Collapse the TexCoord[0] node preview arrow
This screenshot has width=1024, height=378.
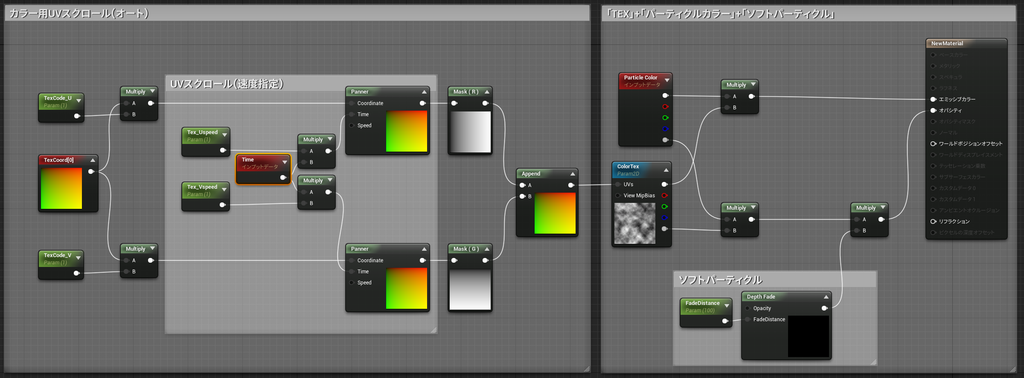92,160
